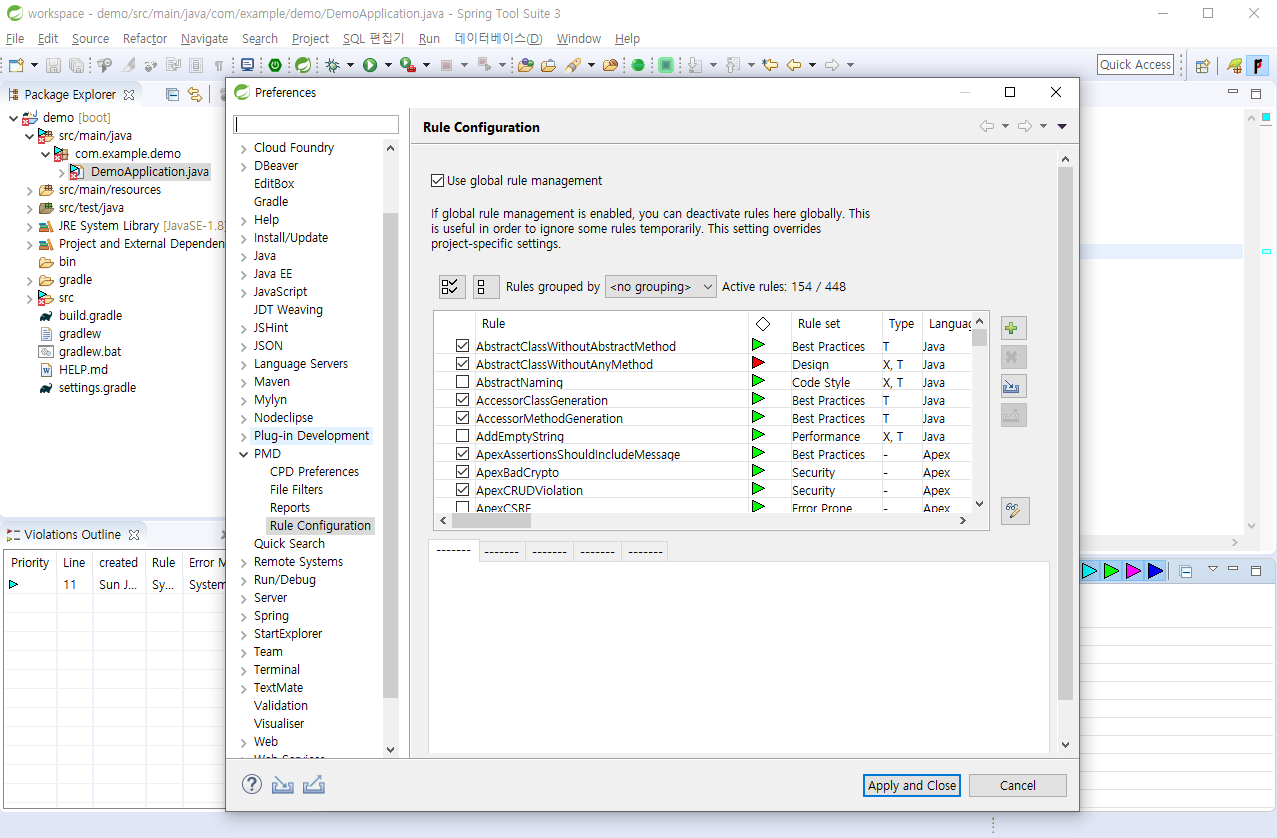Click the monitor icon in main toolbar
1277x838 pixels.
click(x=247, y=65)
